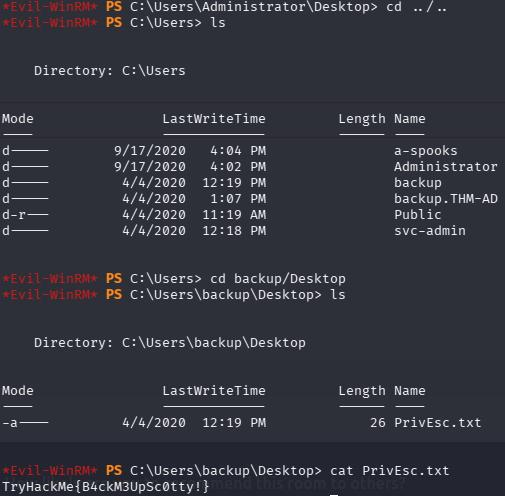Click the first LastWriteTime column header
Viewport: 505px width, 496px height.
214,119
